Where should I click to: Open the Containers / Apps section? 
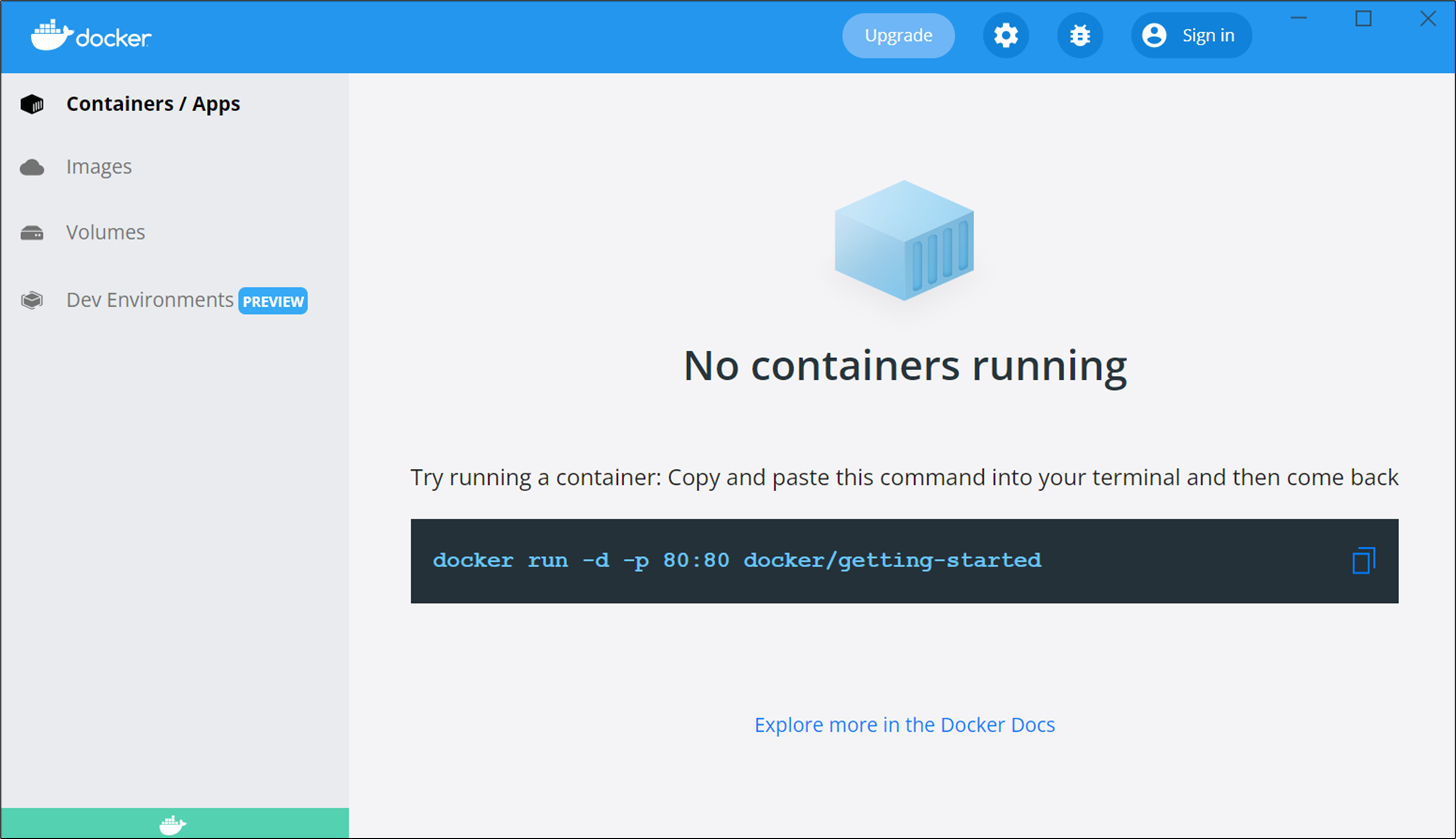(x=153, y=104)
